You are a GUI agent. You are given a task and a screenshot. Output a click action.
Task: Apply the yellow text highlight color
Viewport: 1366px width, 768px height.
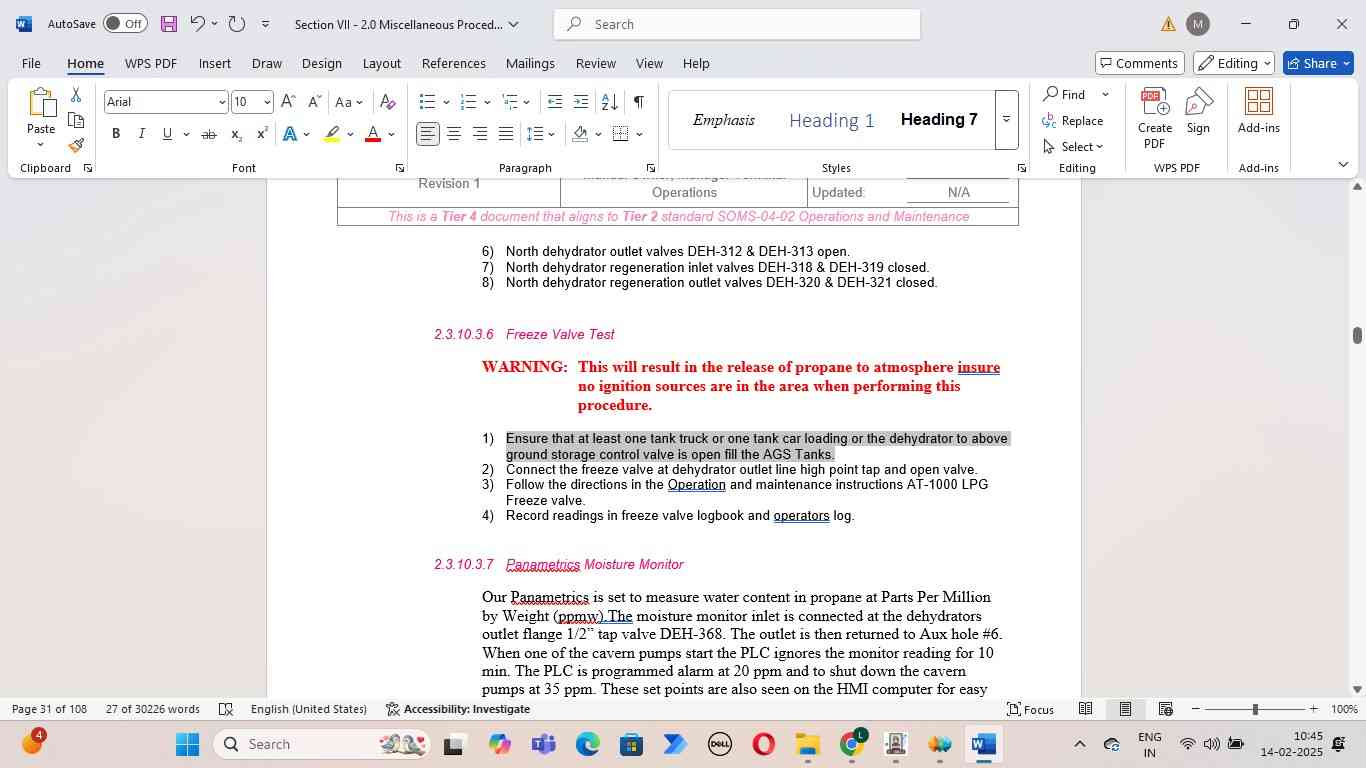coord(333,134)
